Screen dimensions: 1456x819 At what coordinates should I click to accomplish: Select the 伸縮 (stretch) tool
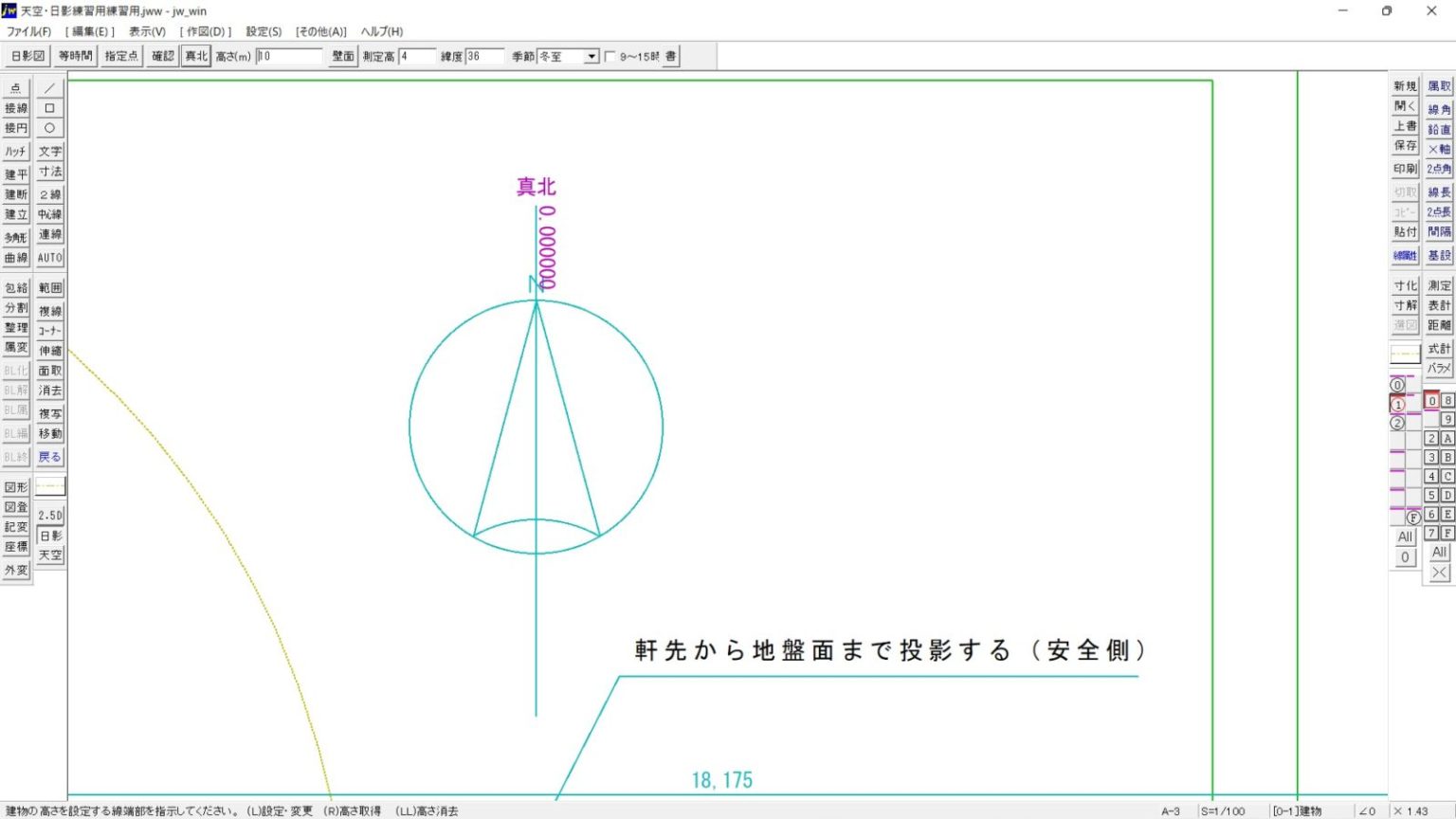pyautogui.click(x=49, y=349)
